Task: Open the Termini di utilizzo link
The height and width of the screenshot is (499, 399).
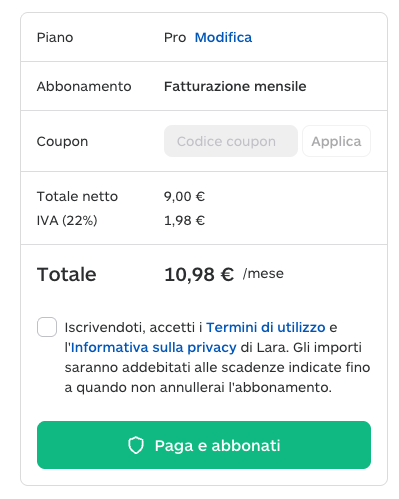Action: pos(266,327)
